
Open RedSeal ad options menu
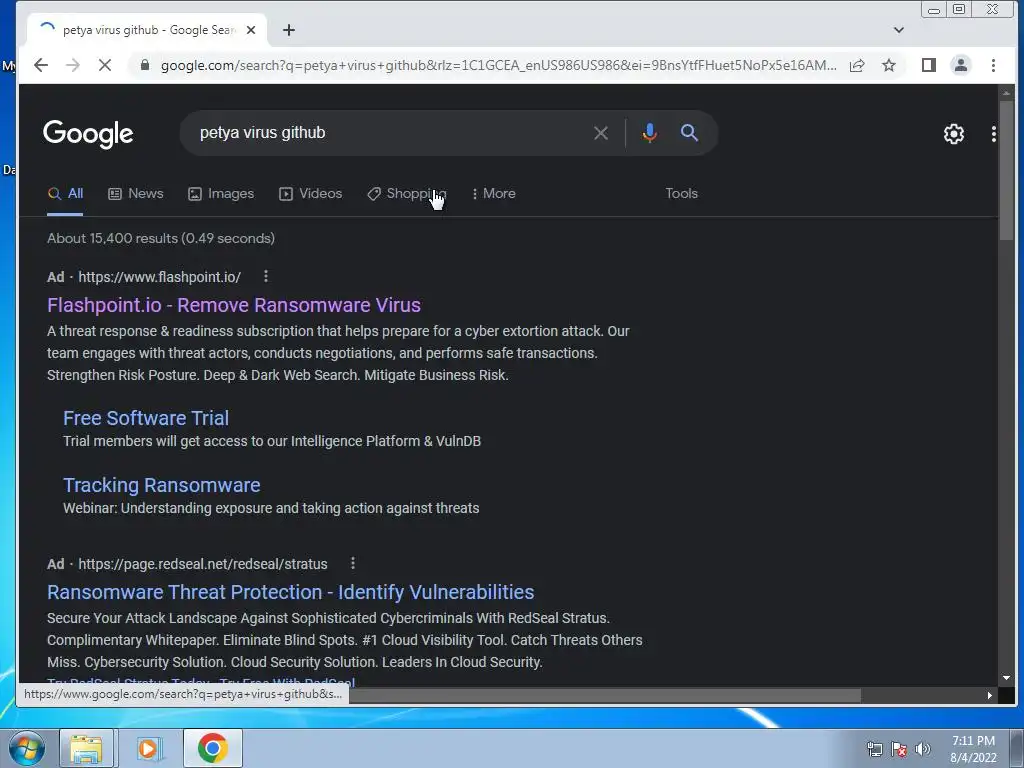click(353, 564)
